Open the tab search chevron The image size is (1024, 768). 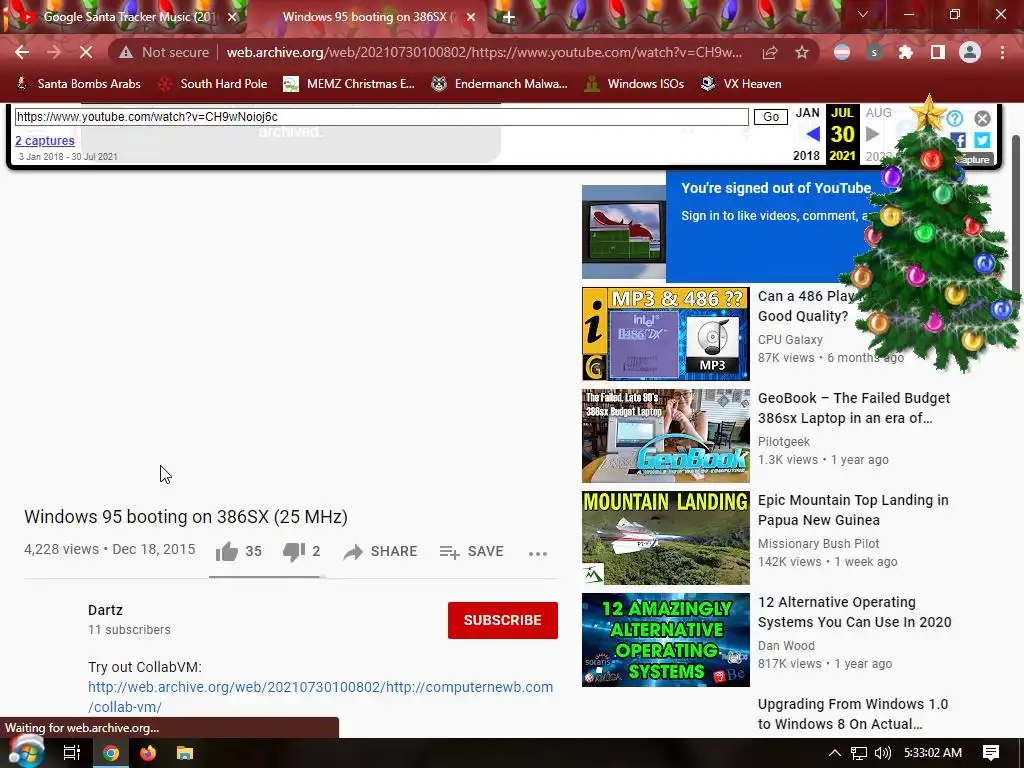[863, 14]
